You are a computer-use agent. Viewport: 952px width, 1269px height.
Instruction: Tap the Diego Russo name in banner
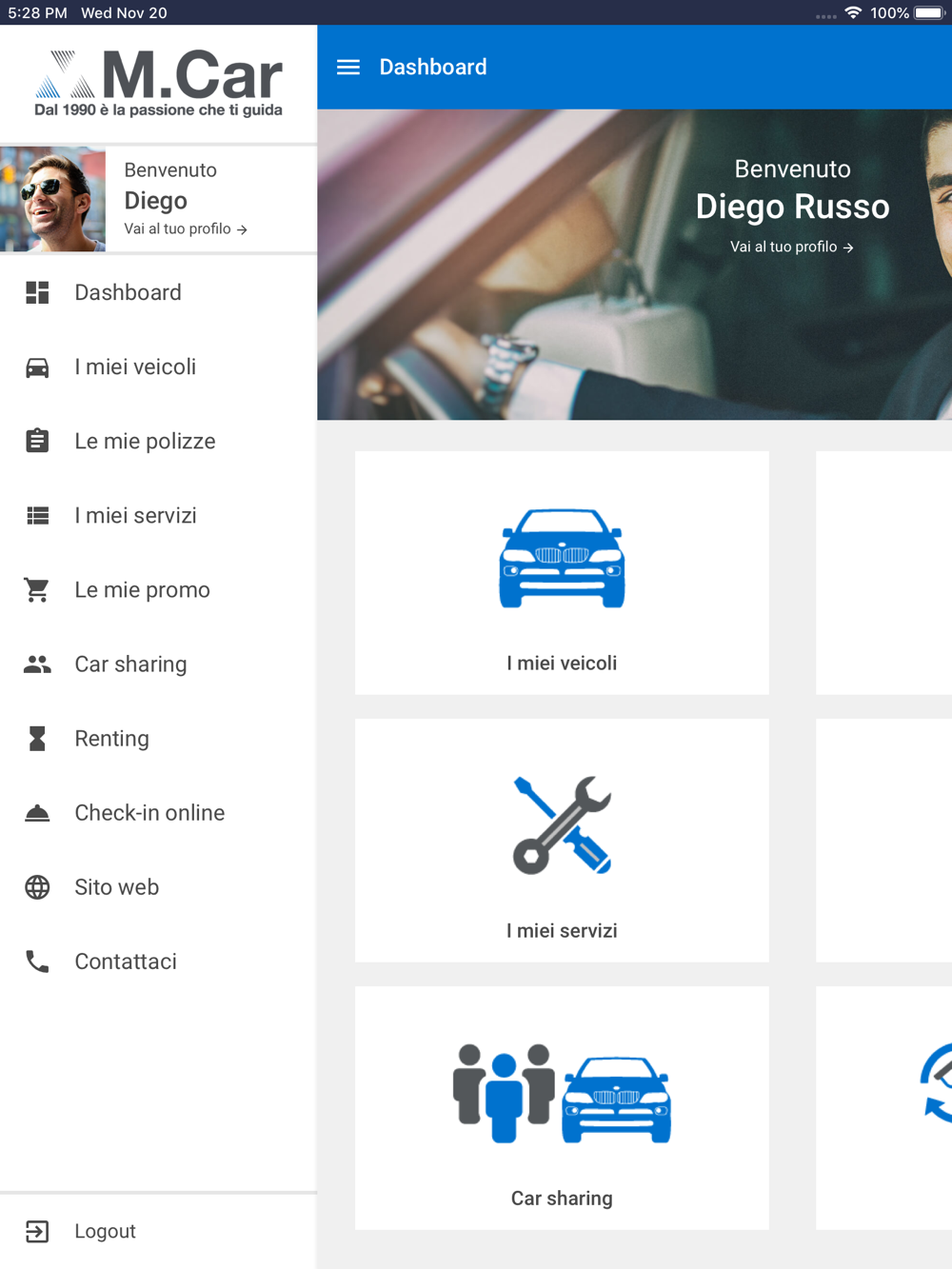tap(792, 207)
